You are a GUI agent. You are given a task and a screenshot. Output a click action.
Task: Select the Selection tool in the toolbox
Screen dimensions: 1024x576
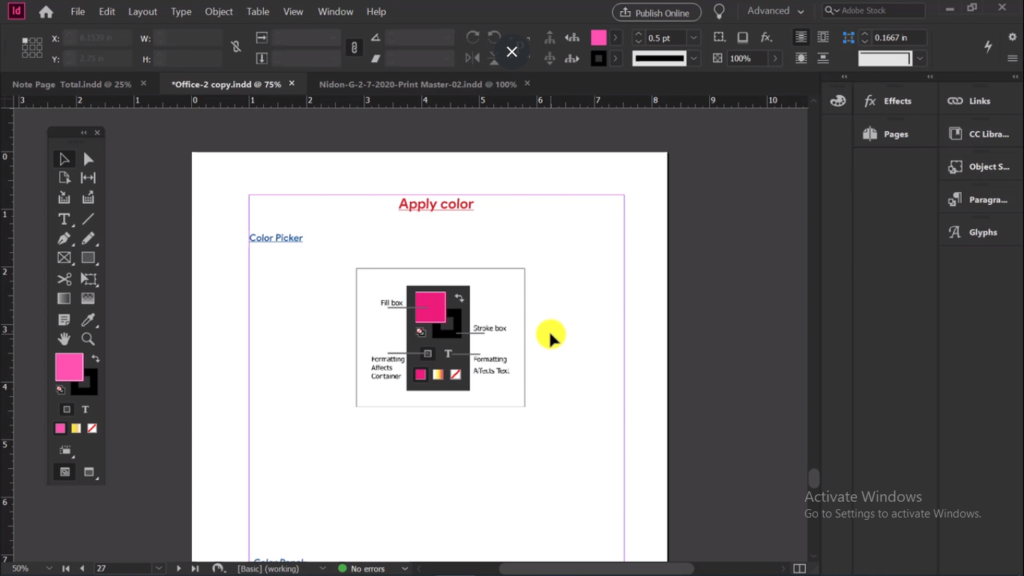pyautogui.click(x=64, y=159)
